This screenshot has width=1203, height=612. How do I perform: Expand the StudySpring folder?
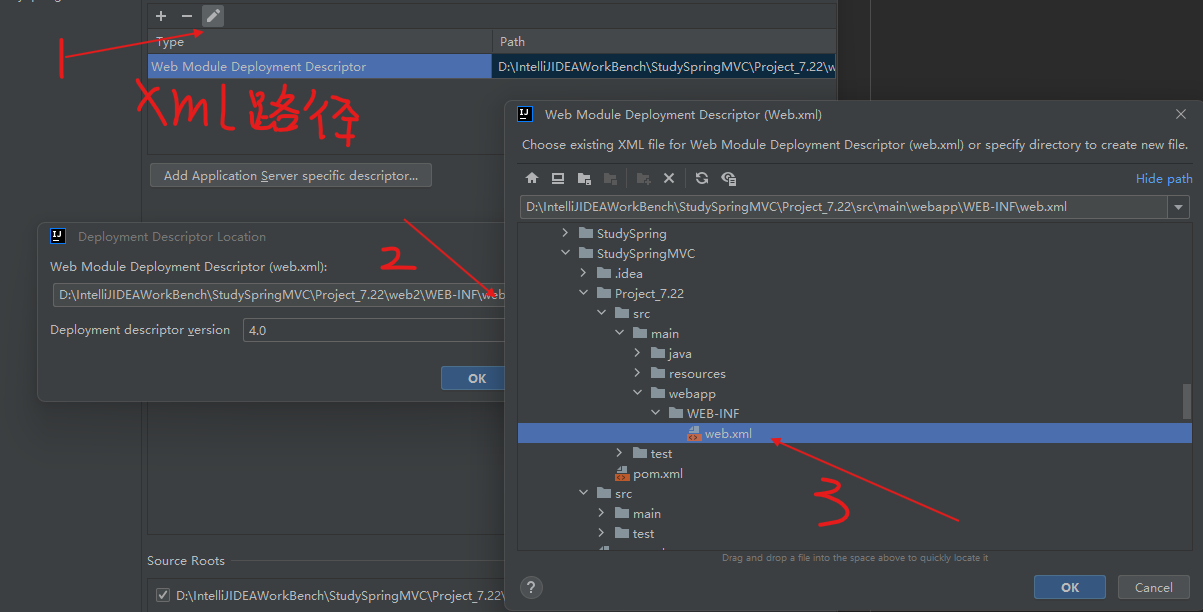tap(566, 233)
